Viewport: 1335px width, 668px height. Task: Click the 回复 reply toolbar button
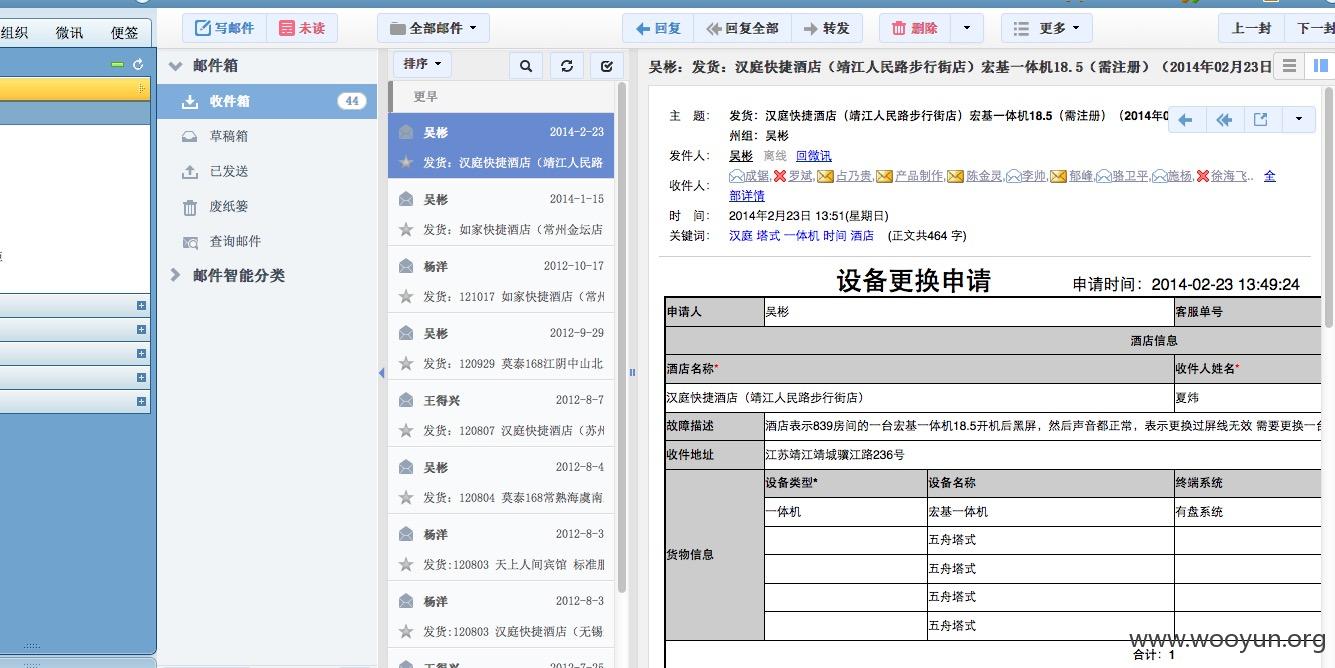(657, 28)
